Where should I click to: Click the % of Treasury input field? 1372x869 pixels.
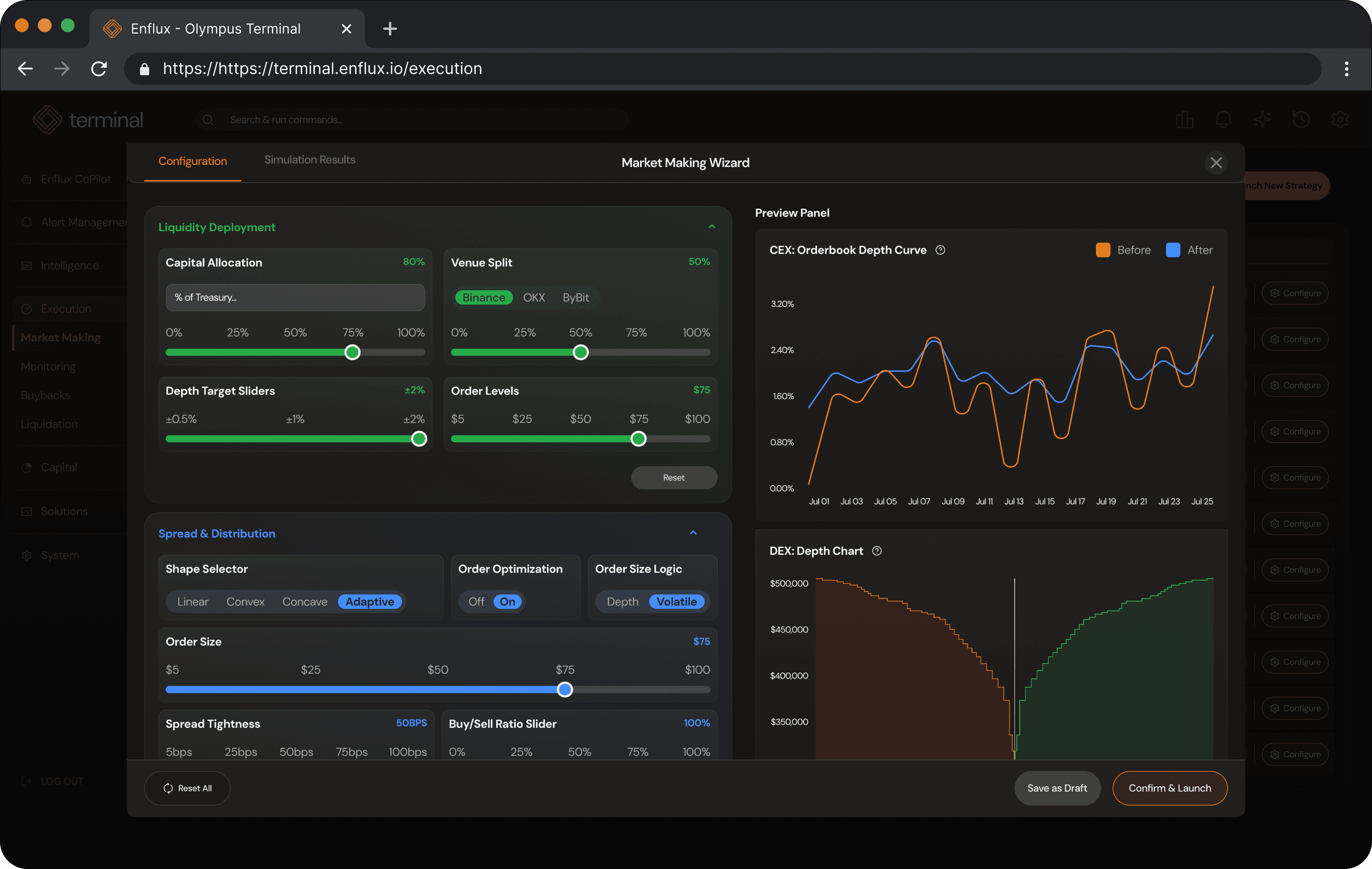click(x=294, y=297)
